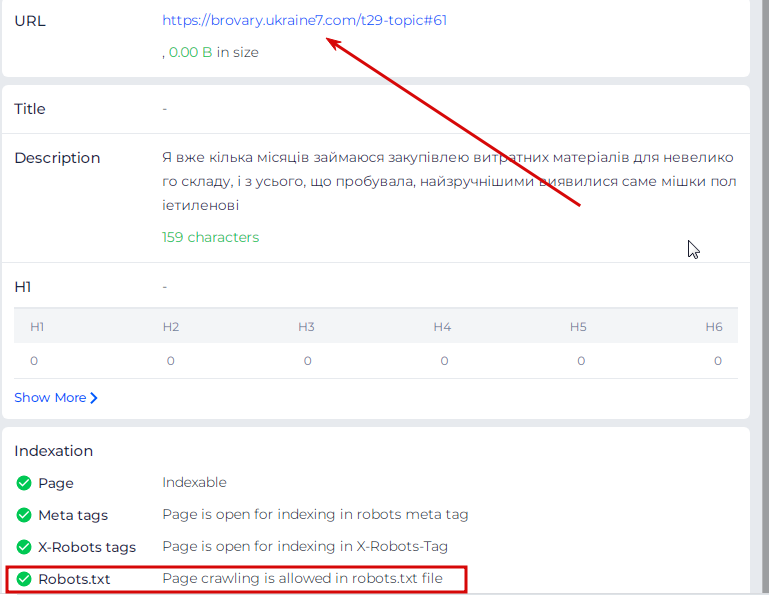Click the 0 value under H1 column
Image resolution: width=769 pixels, height=595 pixels.
[34, 361]
